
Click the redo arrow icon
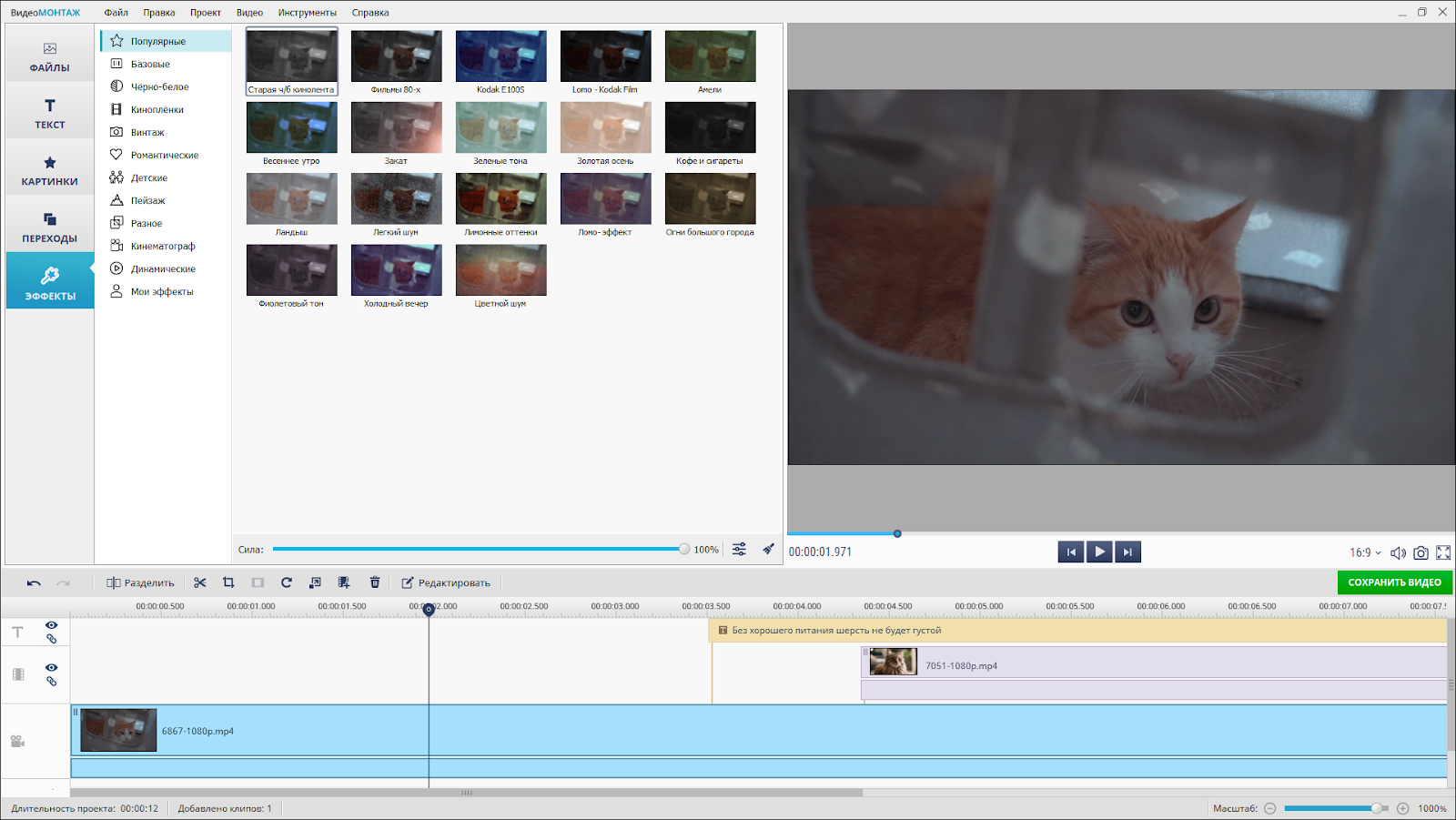coord(63,582)
